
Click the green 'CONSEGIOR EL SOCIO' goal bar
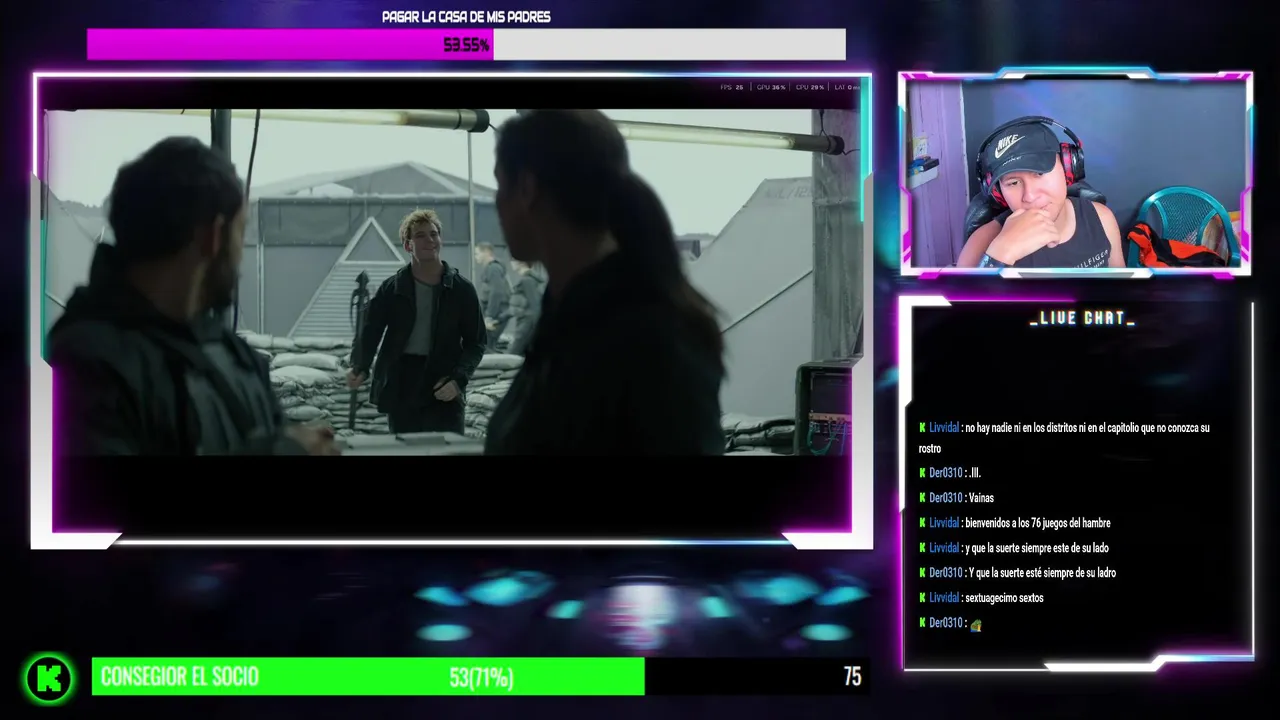click(368, 677)
